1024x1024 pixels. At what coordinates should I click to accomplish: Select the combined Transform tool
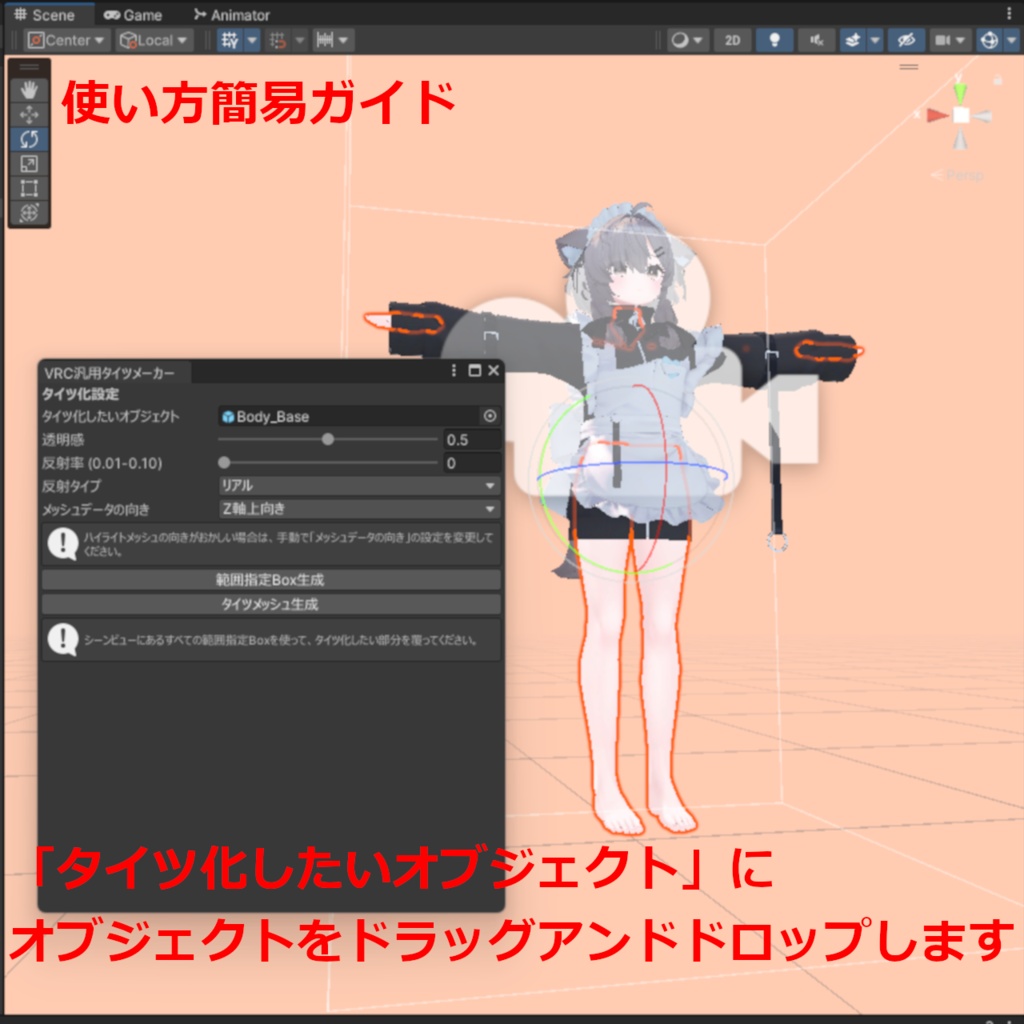pos(29,210)
